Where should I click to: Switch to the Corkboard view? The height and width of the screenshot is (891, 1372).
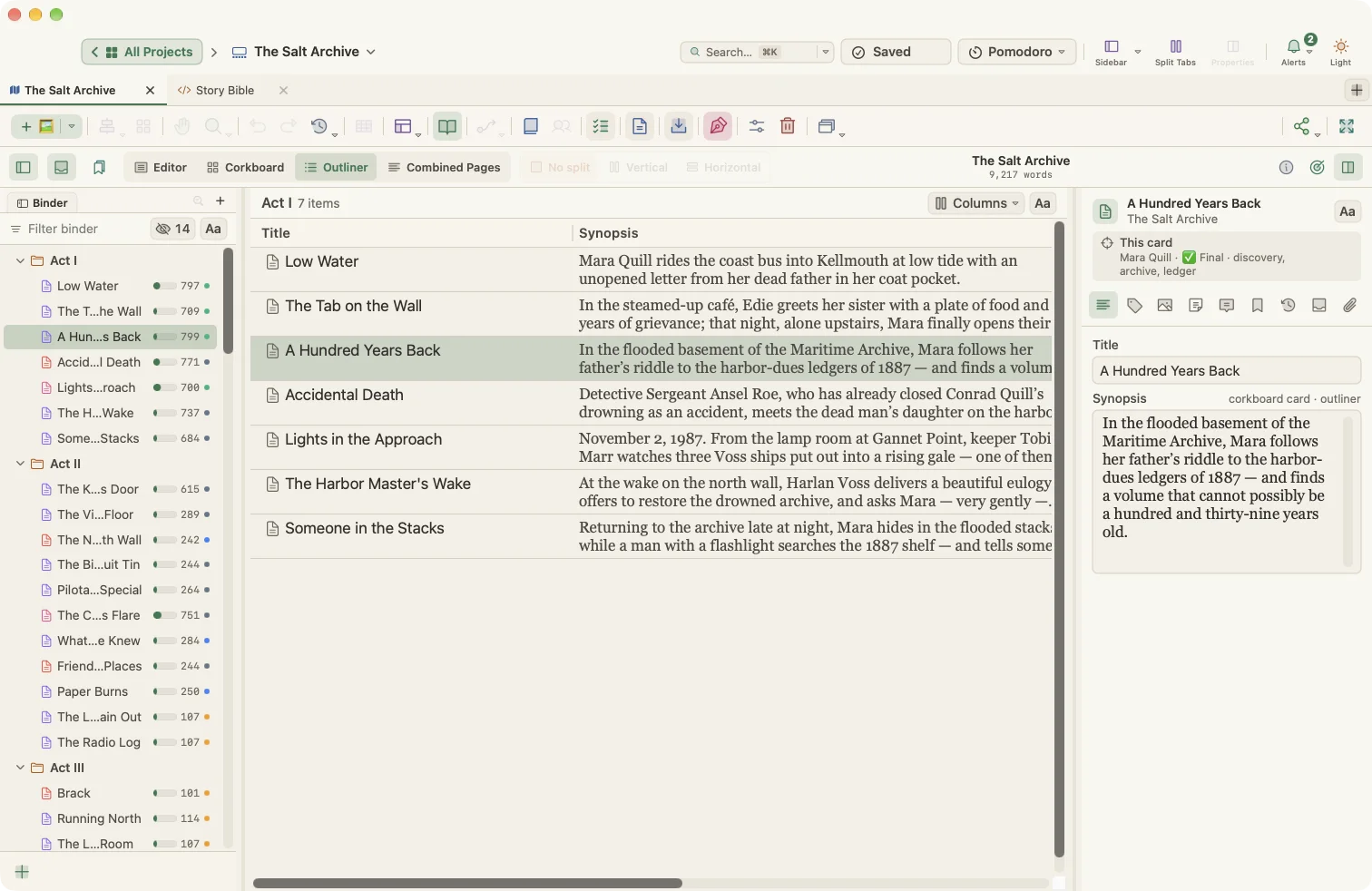(x=246, y=167)
